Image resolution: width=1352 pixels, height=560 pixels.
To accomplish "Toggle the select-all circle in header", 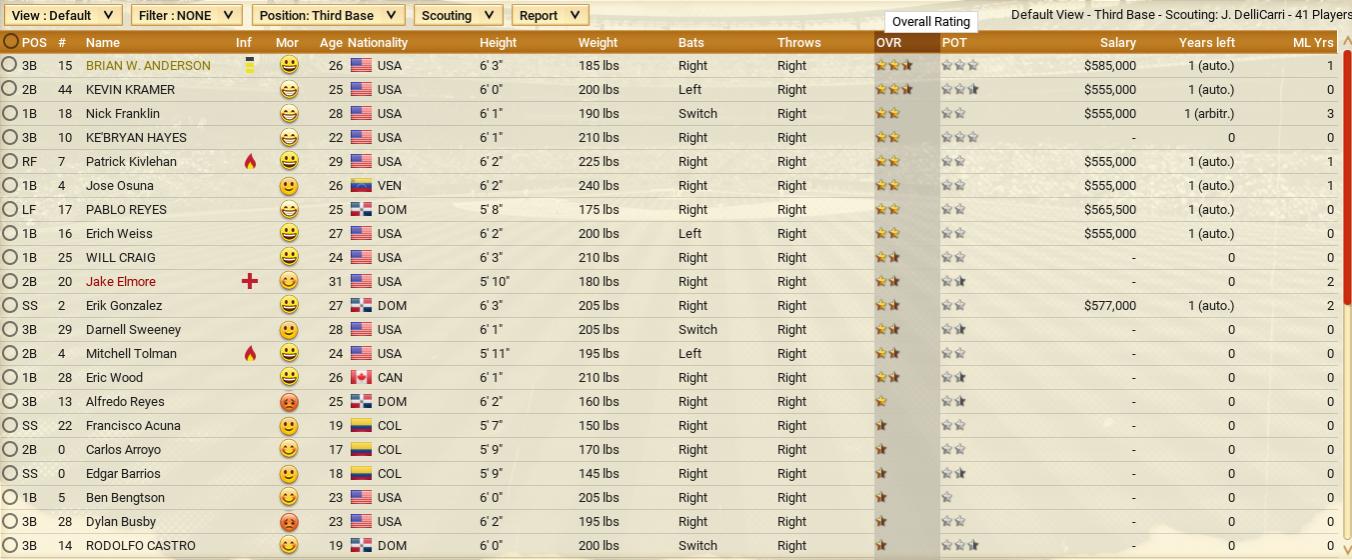I will click(10, 42).
